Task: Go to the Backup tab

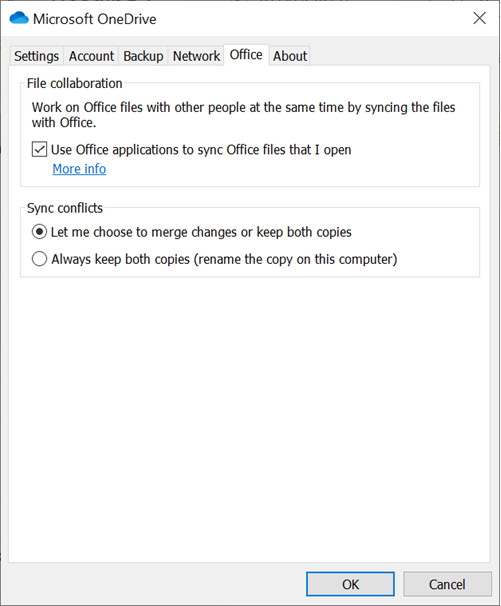Action: 143,56
